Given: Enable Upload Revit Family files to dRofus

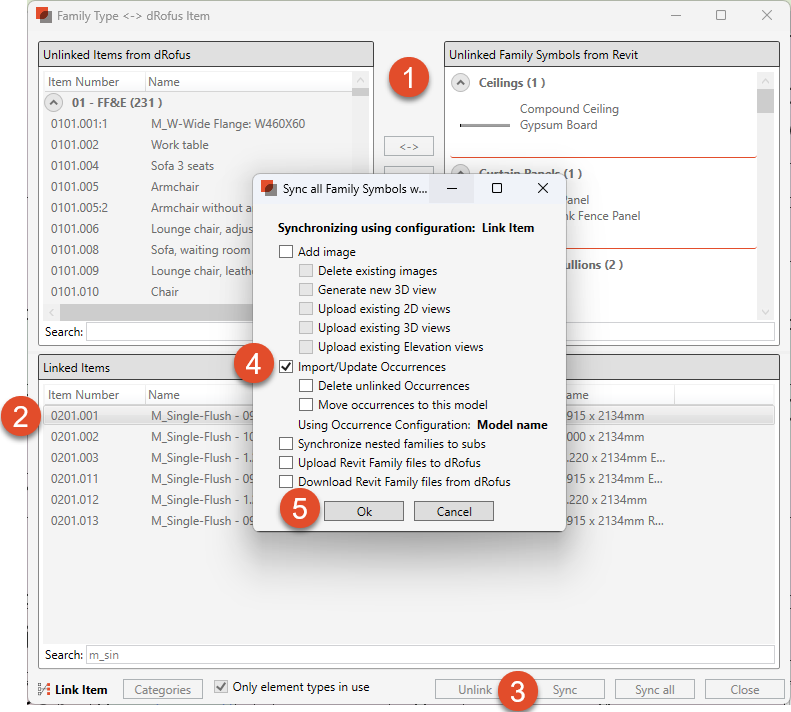Looking at the screenshot, I should point(287,463).
